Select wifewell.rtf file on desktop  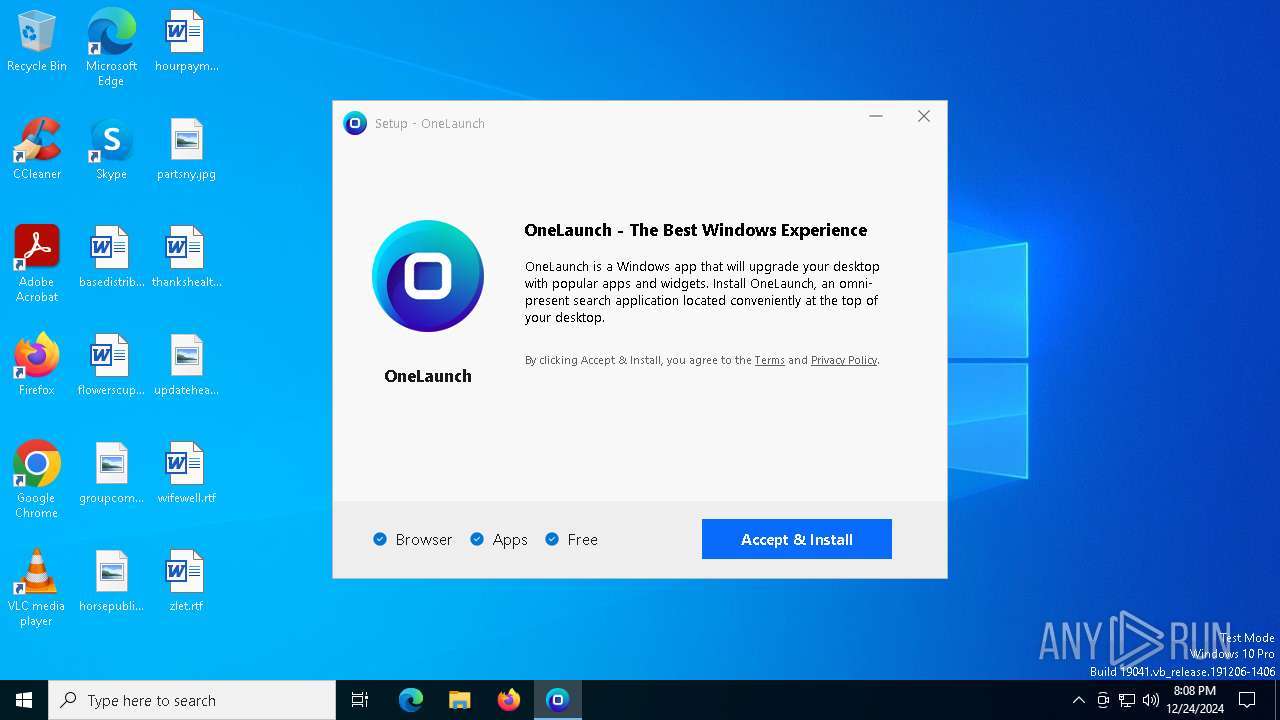coord(186,474)
